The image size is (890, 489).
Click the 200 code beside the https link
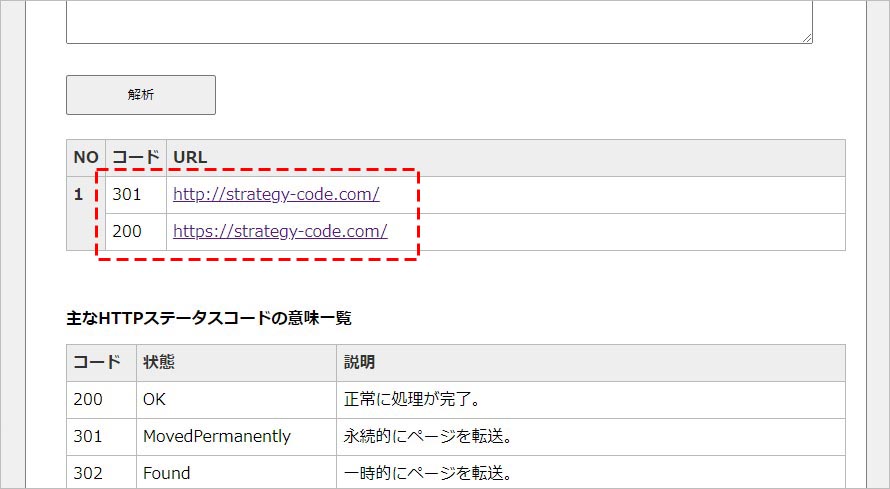(x=127, y=232)
